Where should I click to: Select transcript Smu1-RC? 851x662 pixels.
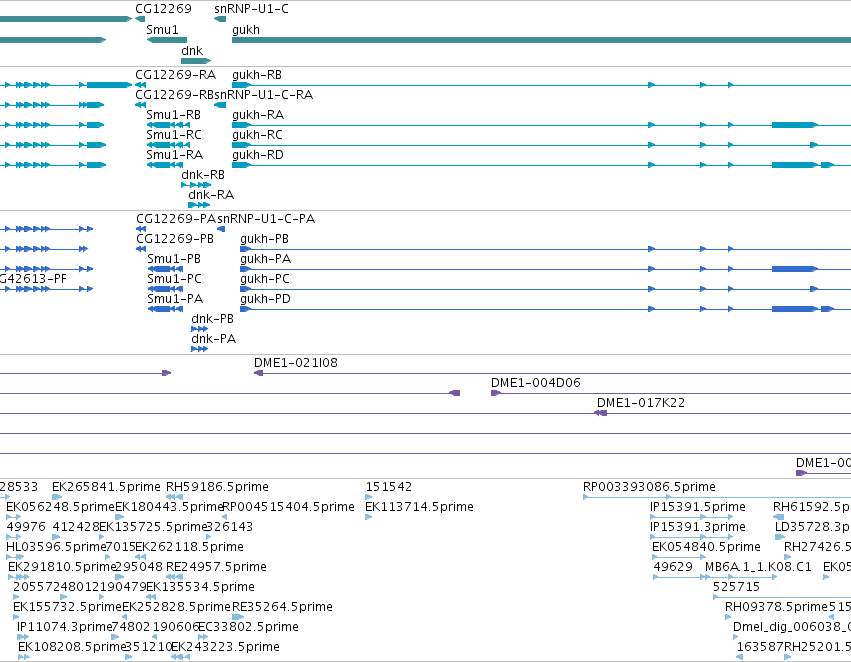pyautogui.click(x=174, y=135)
